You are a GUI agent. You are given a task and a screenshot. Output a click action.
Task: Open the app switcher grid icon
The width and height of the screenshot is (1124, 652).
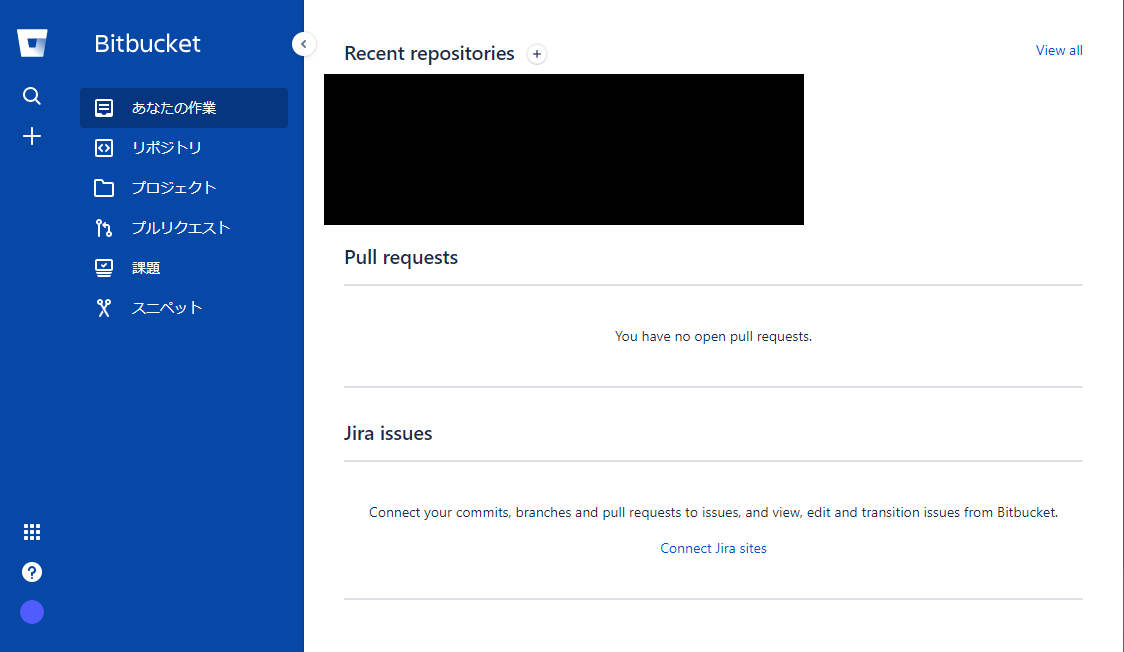click(x=32, y=532)
